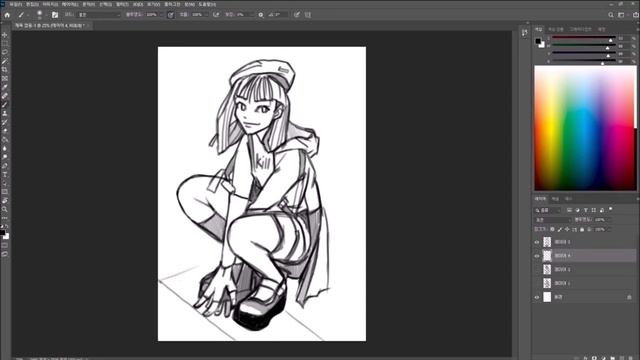This screenshot has width=640, height=360.
Task: Open the Layer menu
Action: click(x=70, y=4)
